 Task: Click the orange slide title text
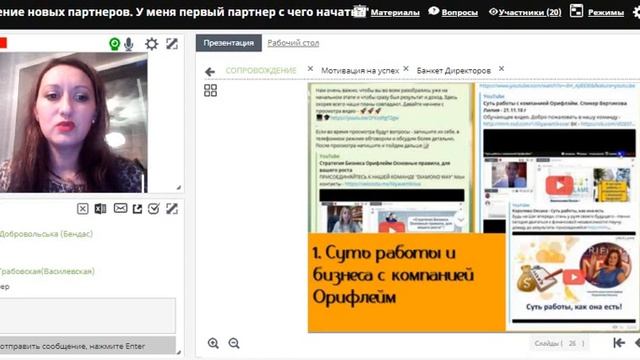(393, 275)
